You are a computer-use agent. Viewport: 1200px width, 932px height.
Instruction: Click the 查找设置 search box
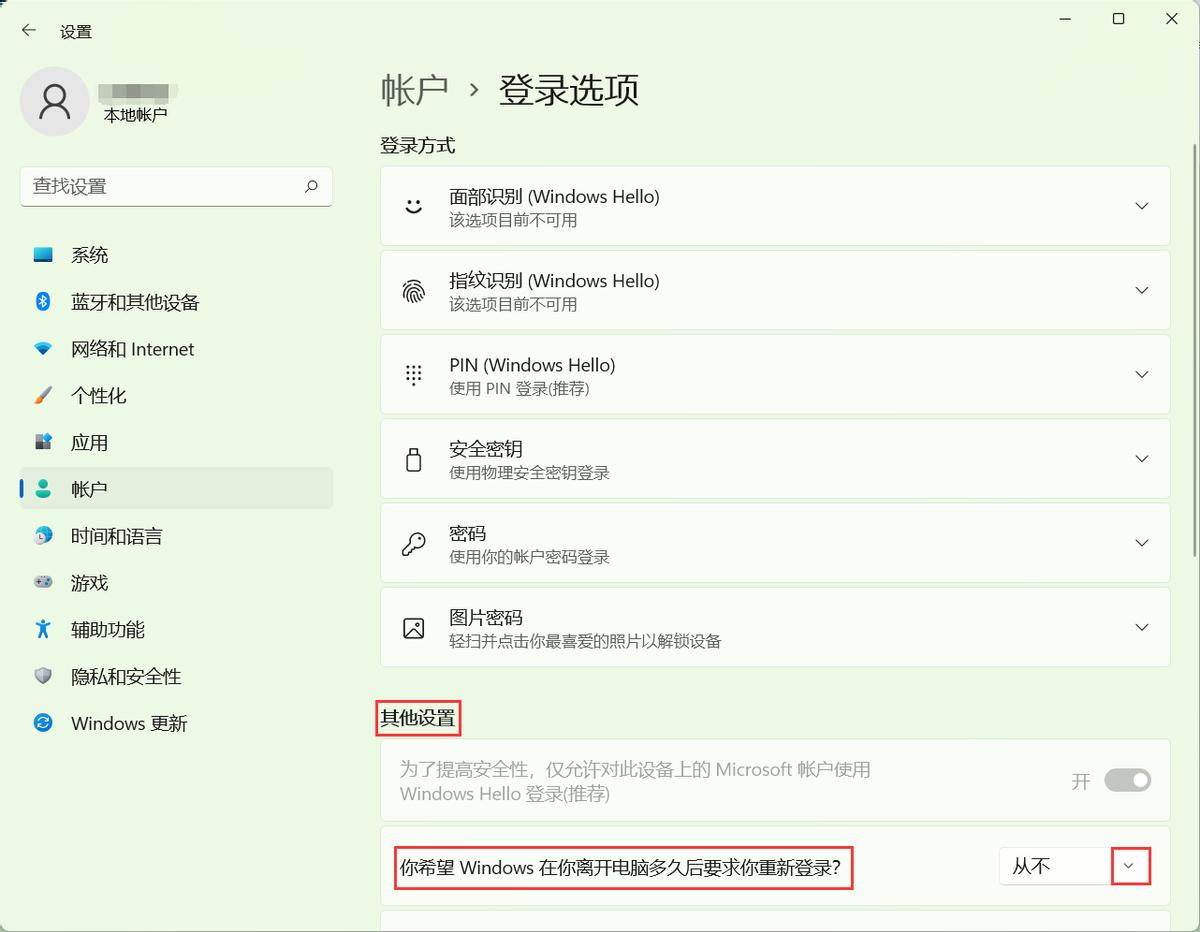(x=176, y=187)
